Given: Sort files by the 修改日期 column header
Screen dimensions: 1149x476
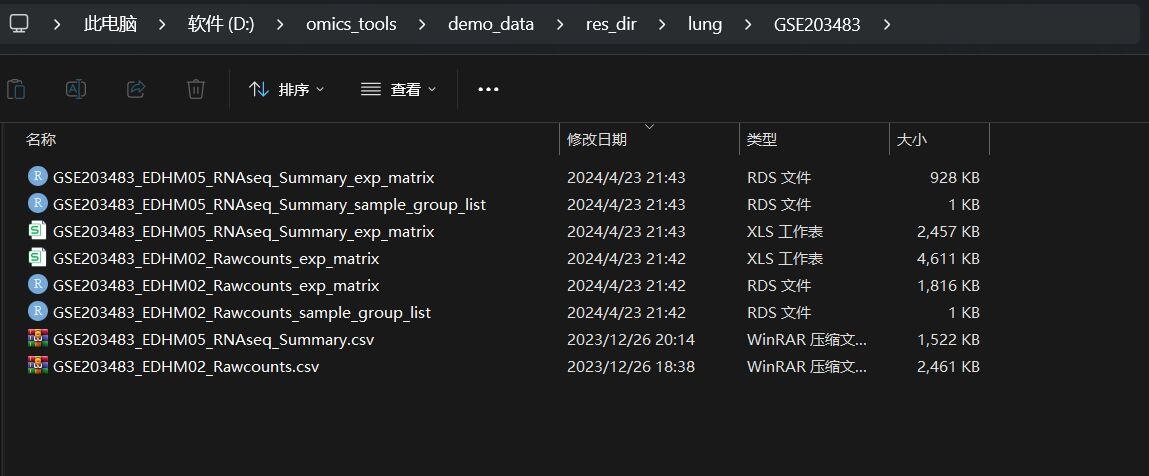Looking at the screenshot, I should click(x=649, y=139).
